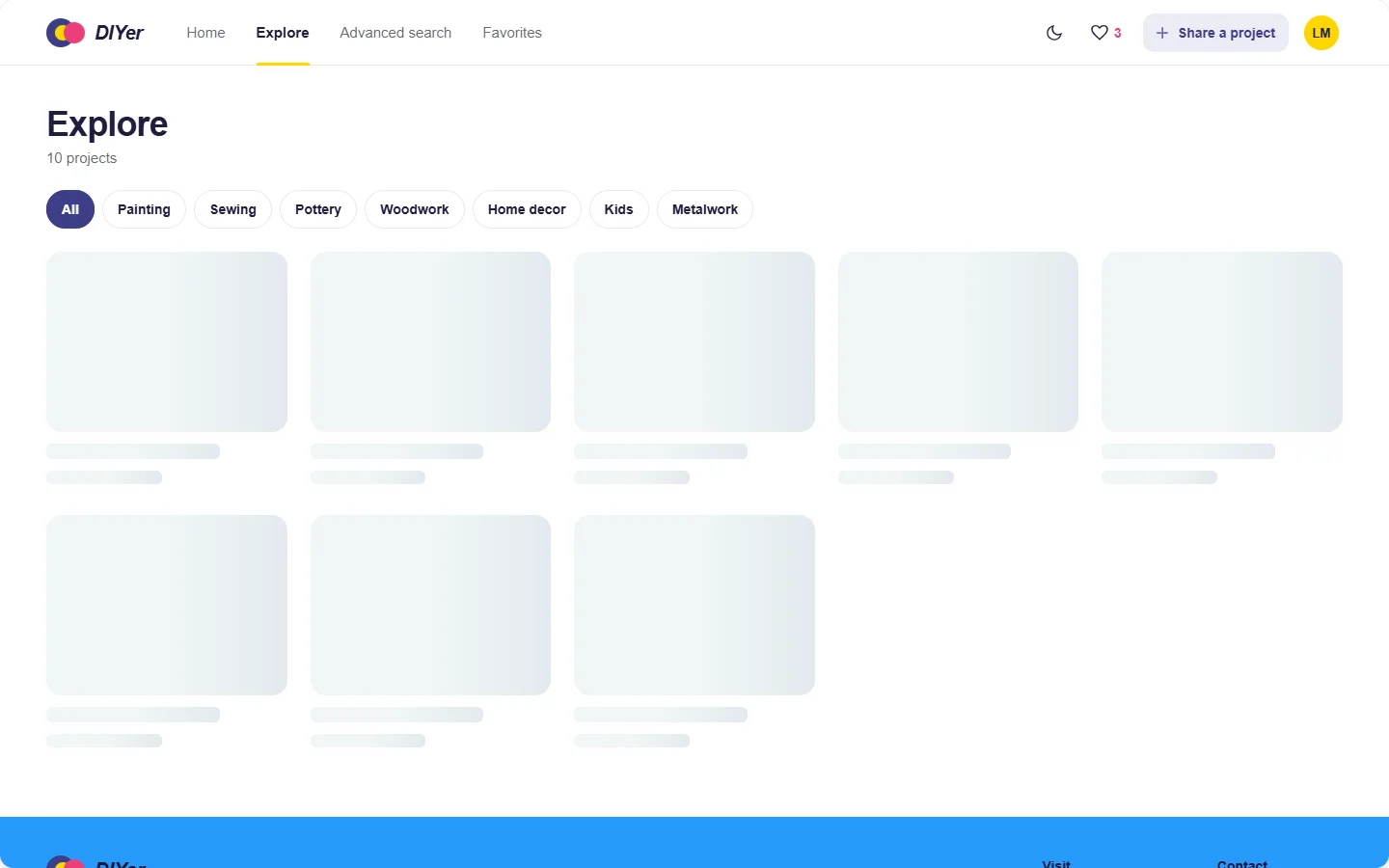Click the "10 projects" count text
Screen dimensions: 1389x868
coord(82,158)
